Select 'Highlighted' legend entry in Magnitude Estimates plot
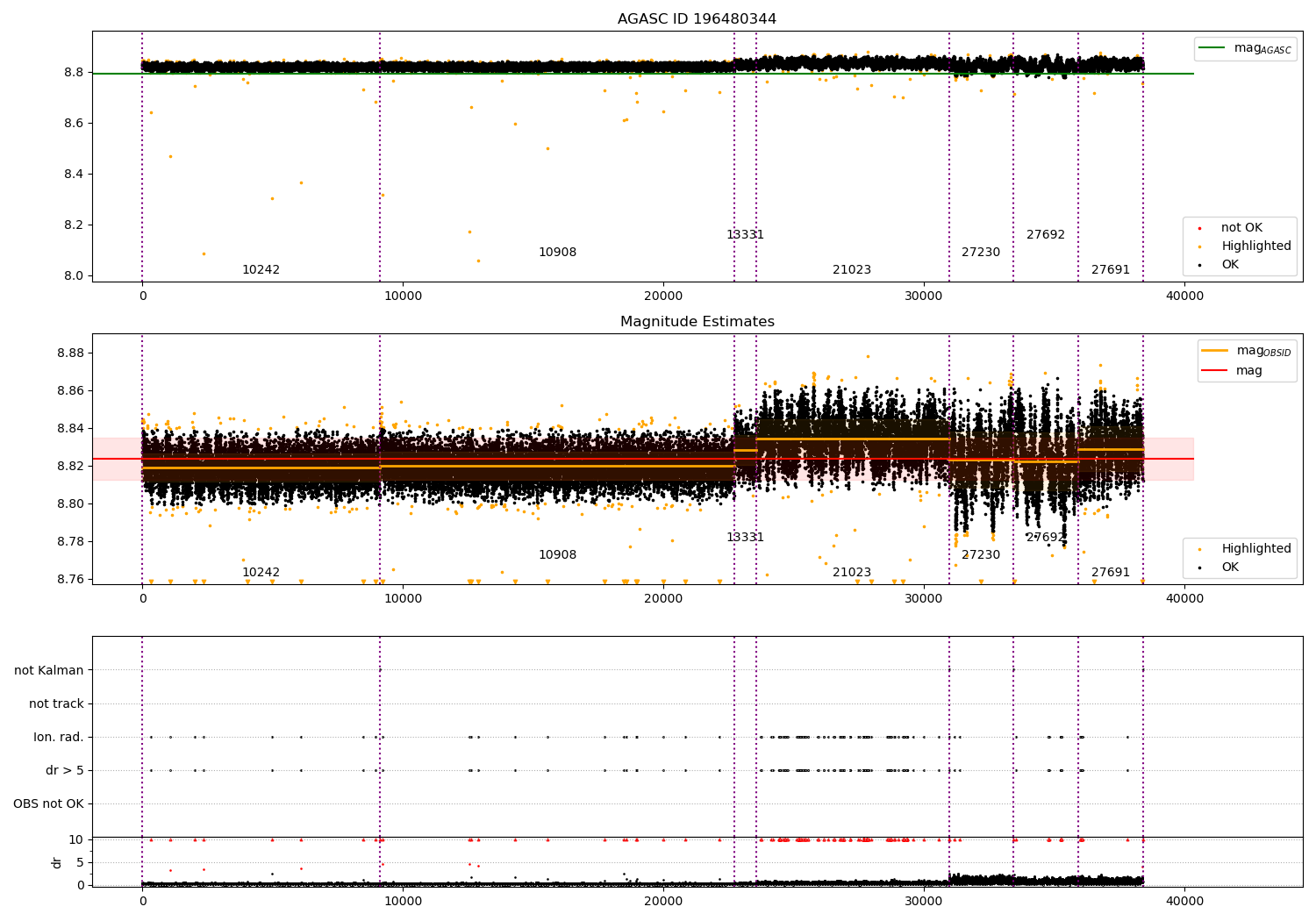The width and height of the screenshot is (1316, 921). tap(1255, 549)
